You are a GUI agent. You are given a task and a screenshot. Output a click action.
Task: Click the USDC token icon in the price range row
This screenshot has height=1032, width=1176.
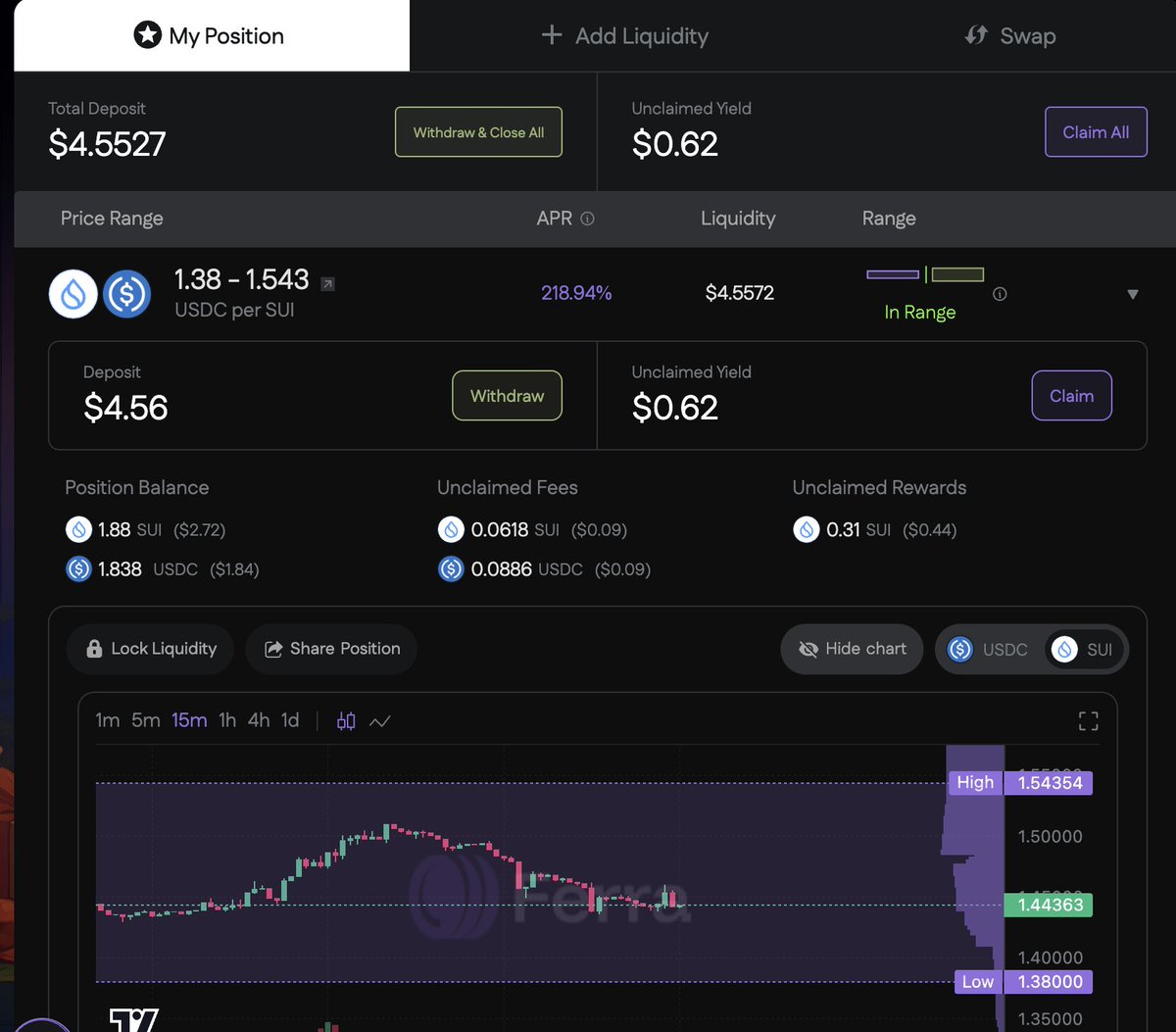point(127,294)
